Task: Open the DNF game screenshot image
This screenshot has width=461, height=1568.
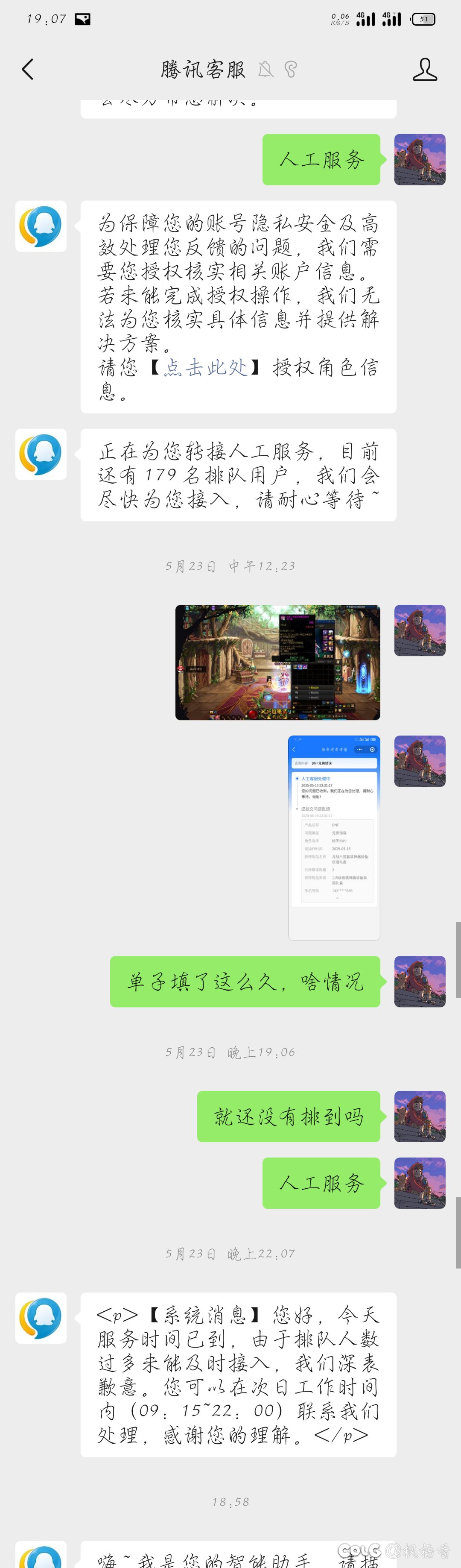Action: [277, 662]
